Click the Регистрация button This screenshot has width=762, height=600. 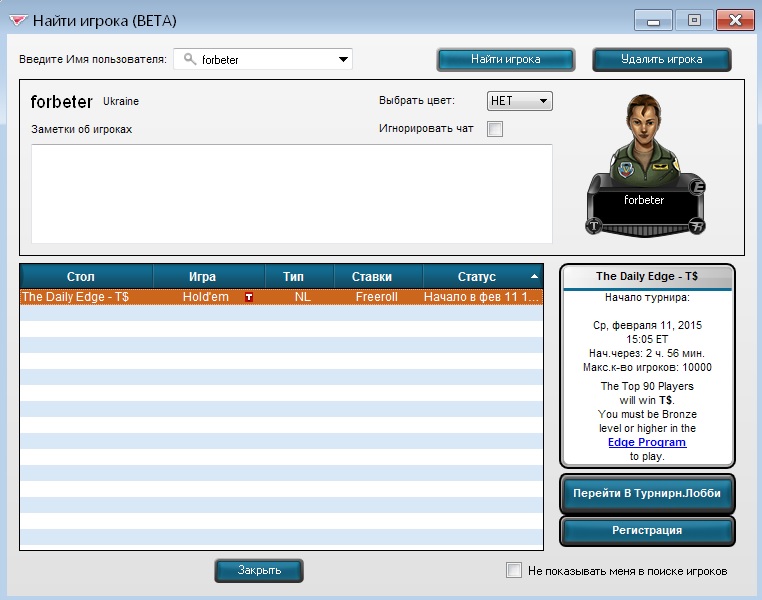click(647, 531)
